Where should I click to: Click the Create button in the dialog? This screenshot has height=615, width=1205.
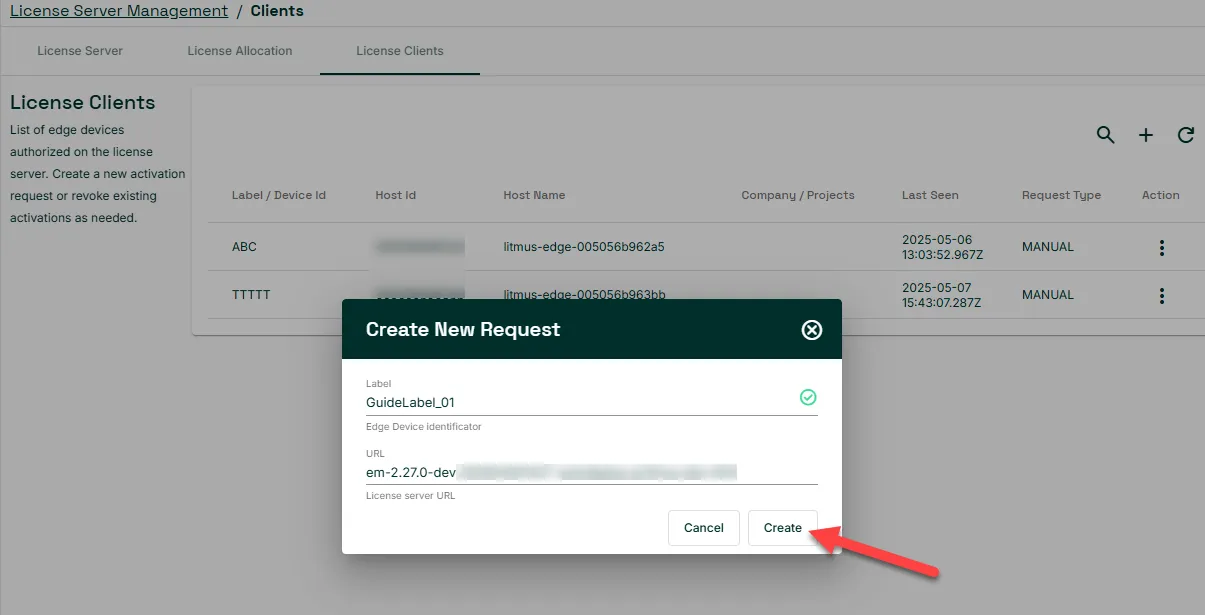[783, 528]
